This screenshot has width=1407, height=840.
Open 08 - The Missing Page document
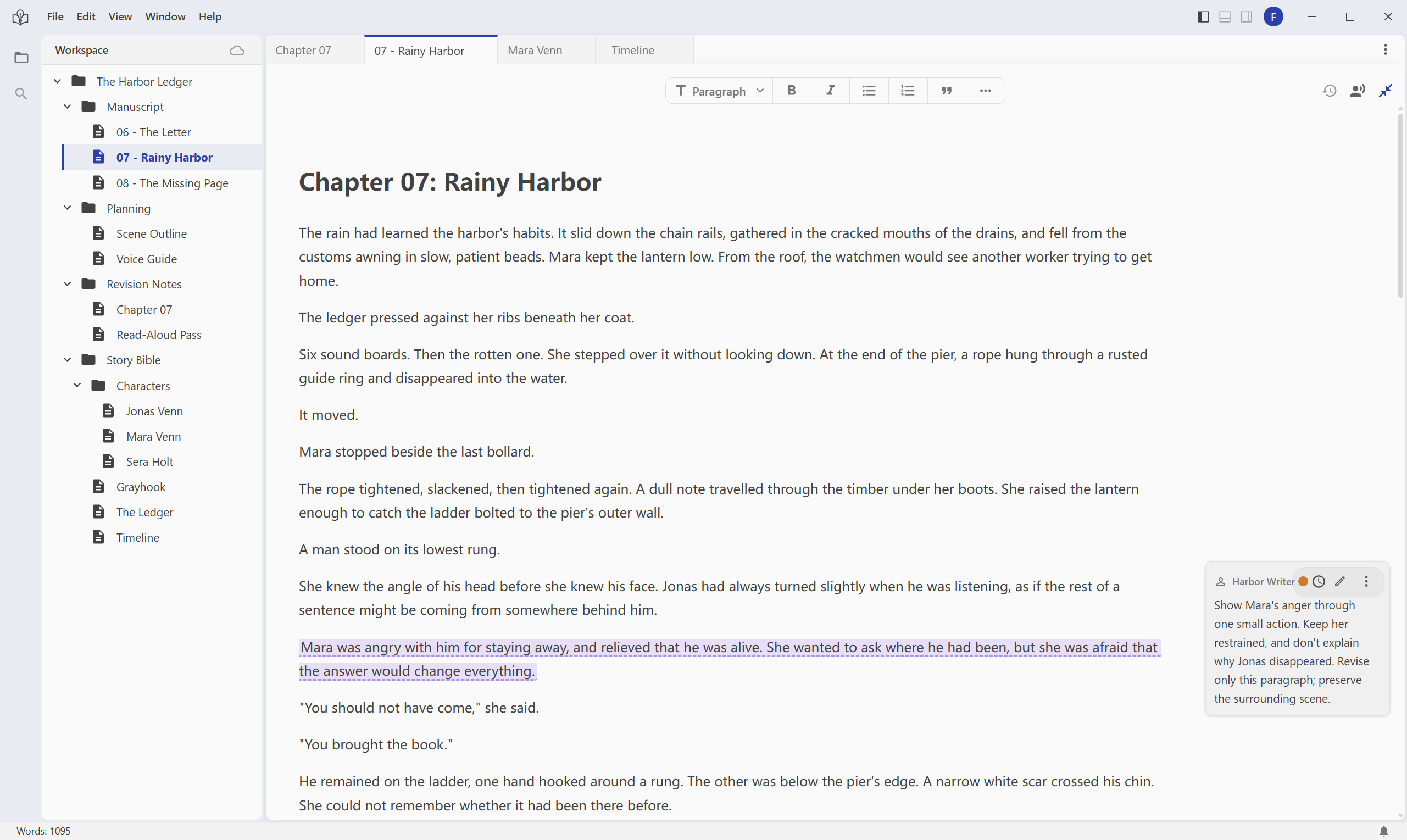[162, 183]
